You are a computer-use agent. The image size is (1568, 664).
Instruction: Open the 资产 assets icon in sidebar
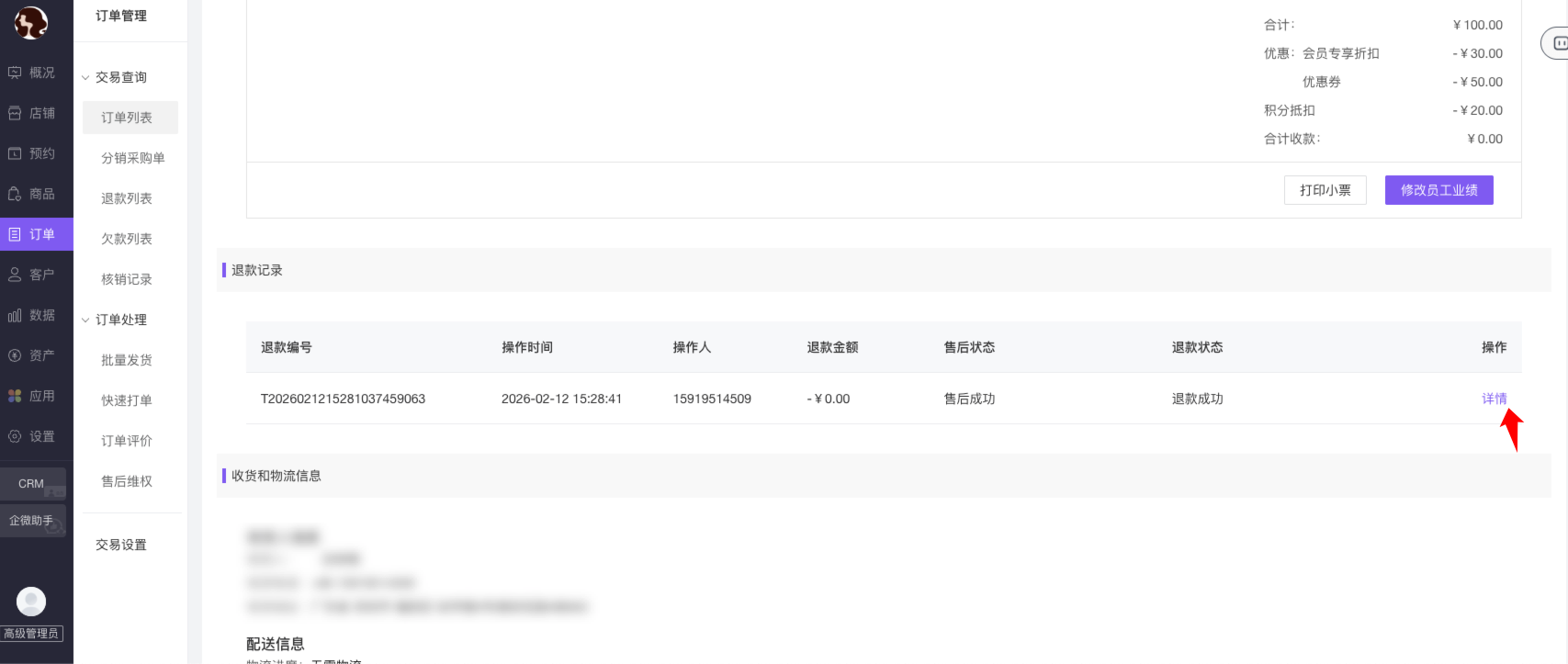coord(15,355)
